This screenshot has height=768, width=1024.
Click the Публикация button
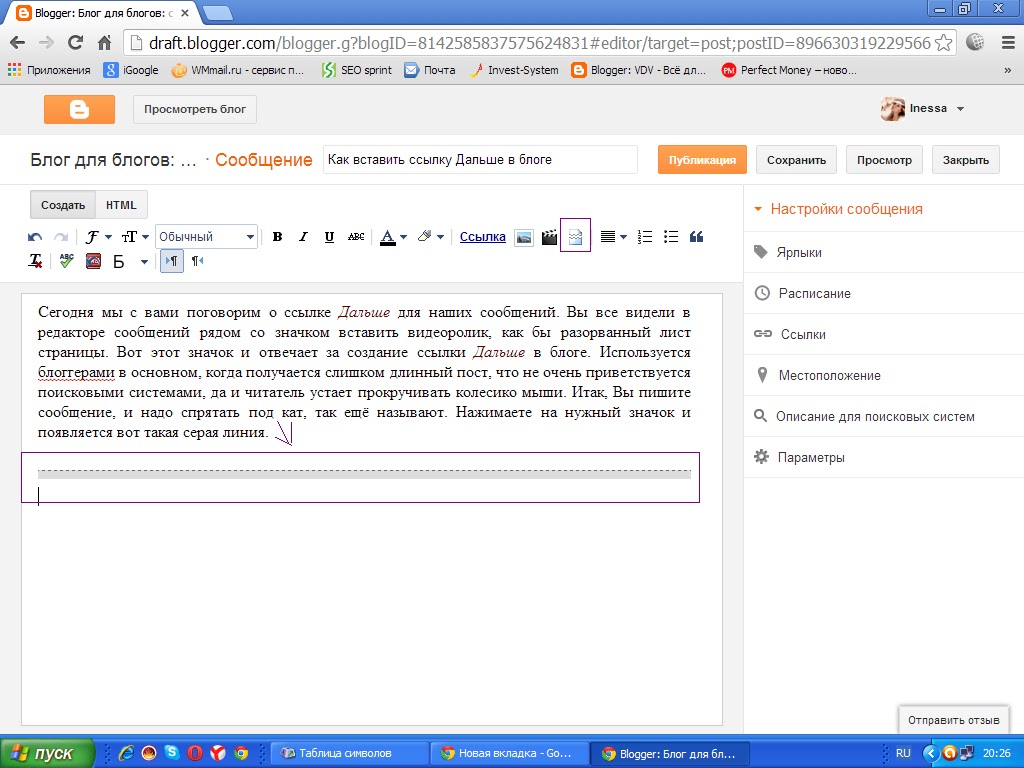pos(702,160)
